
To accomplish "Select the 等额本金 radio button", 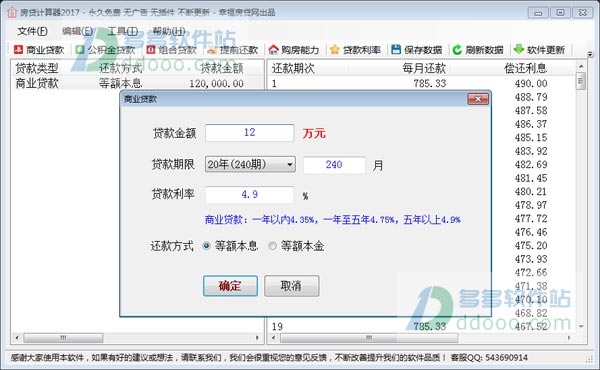I will (272, 246).
